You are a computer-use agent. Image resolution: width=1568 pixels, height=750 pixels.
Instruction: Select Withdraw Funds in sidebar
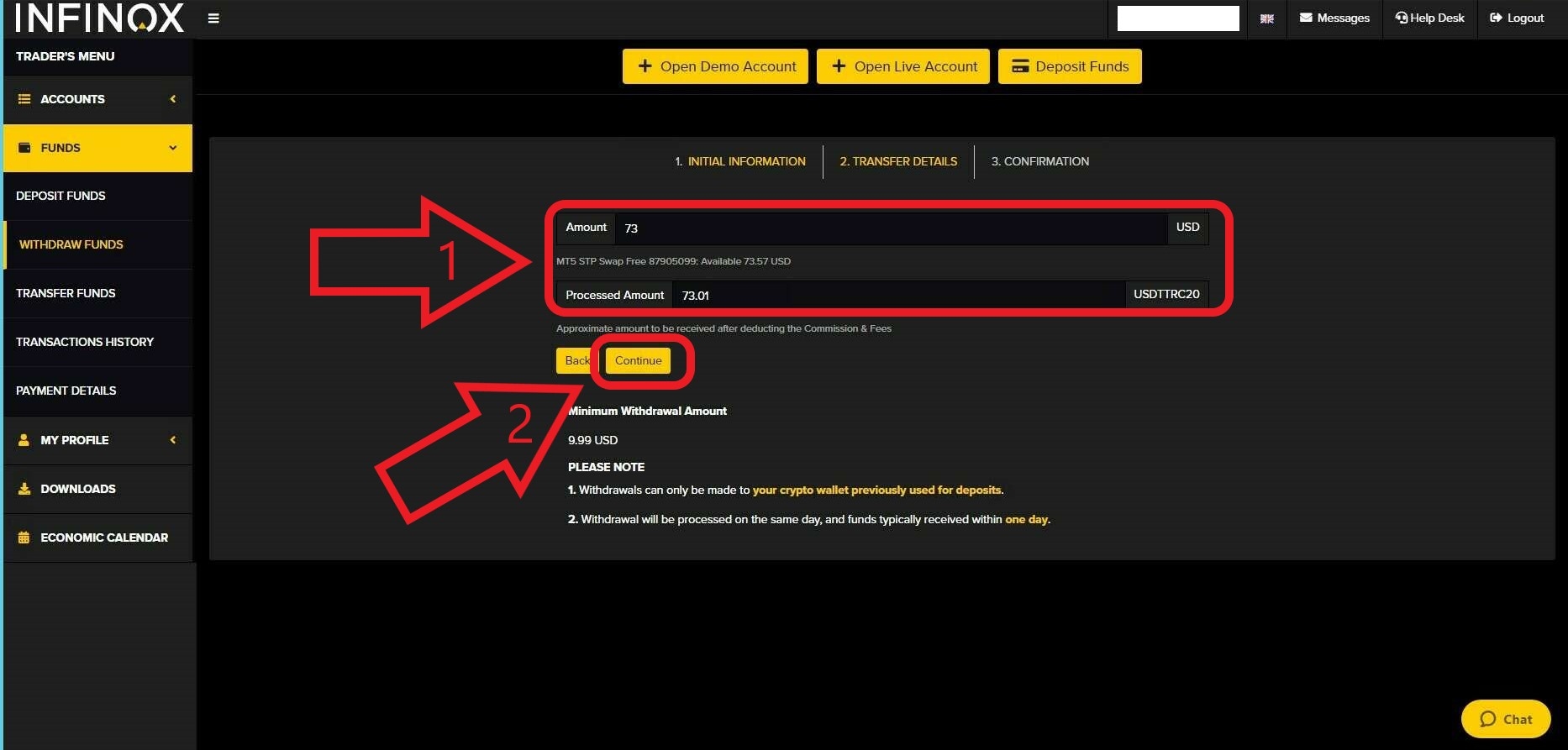coord(97,244)
